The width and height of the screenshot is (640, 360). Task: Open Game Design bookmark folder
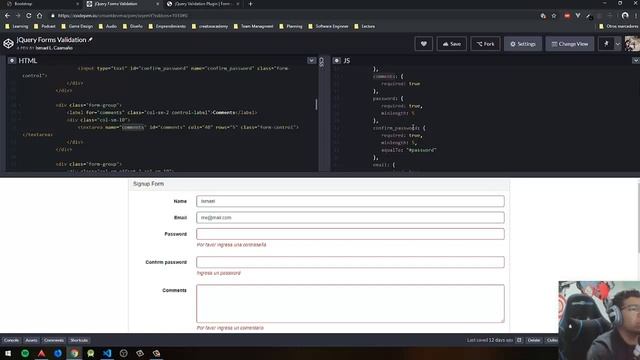pos(77,26)
